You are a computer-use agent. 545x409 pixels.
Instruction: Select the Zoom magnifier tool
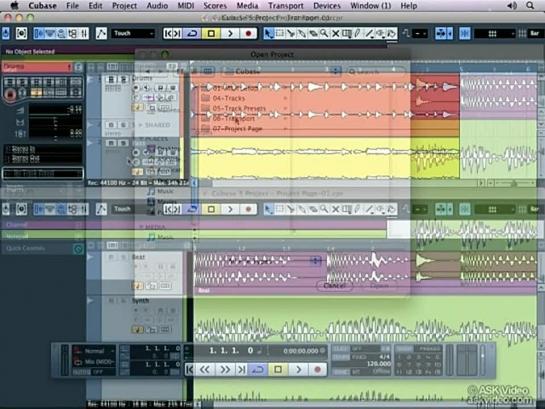(x=324, y=33)
